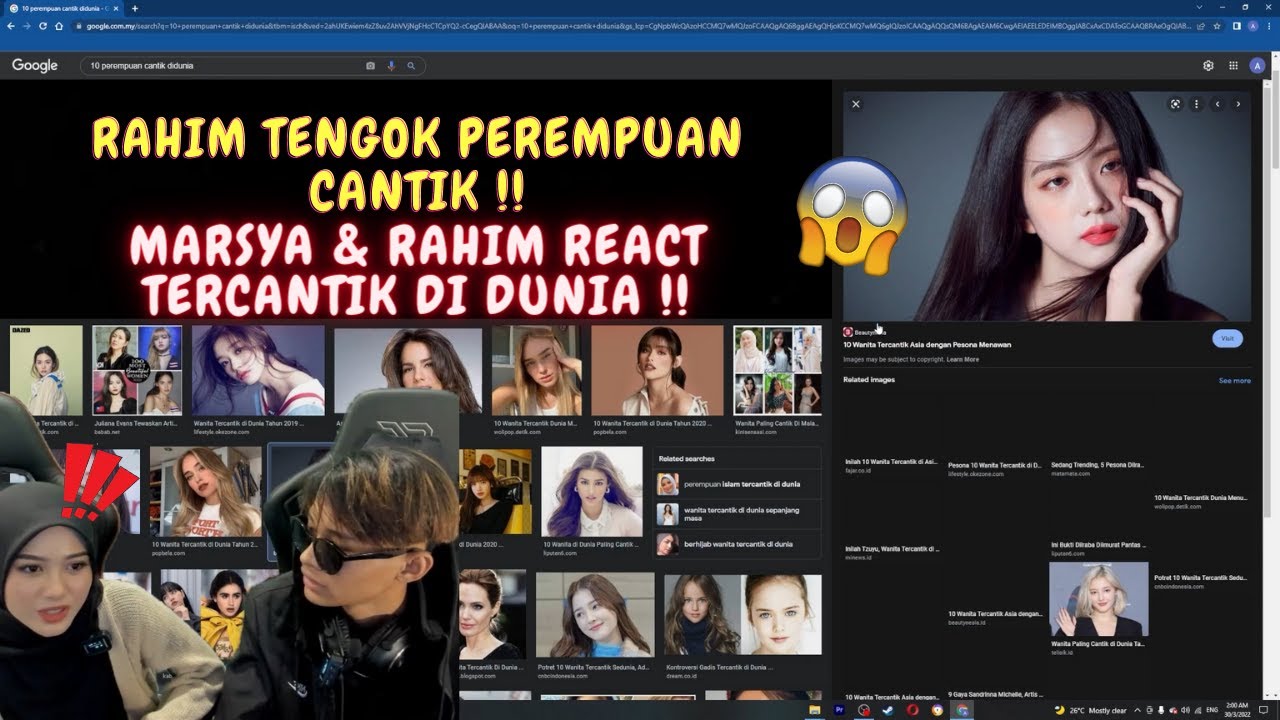1280x720 pixels.
Task: Open the Learn More copyright link
Action: pyautogui.click(x=963, y=359)
